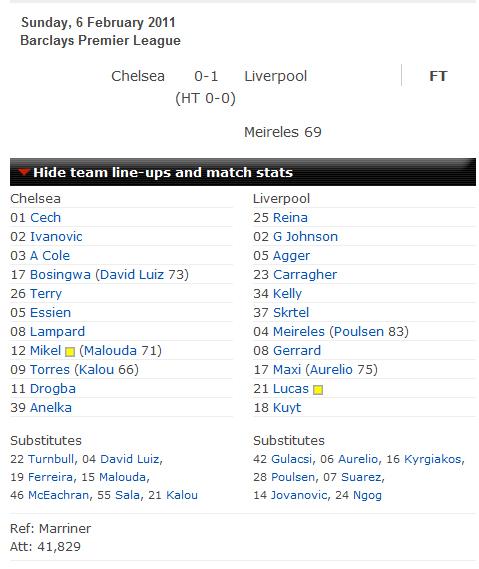Click Malouda substitution link next to Mikel
The image size is (479, 569).
110,351
